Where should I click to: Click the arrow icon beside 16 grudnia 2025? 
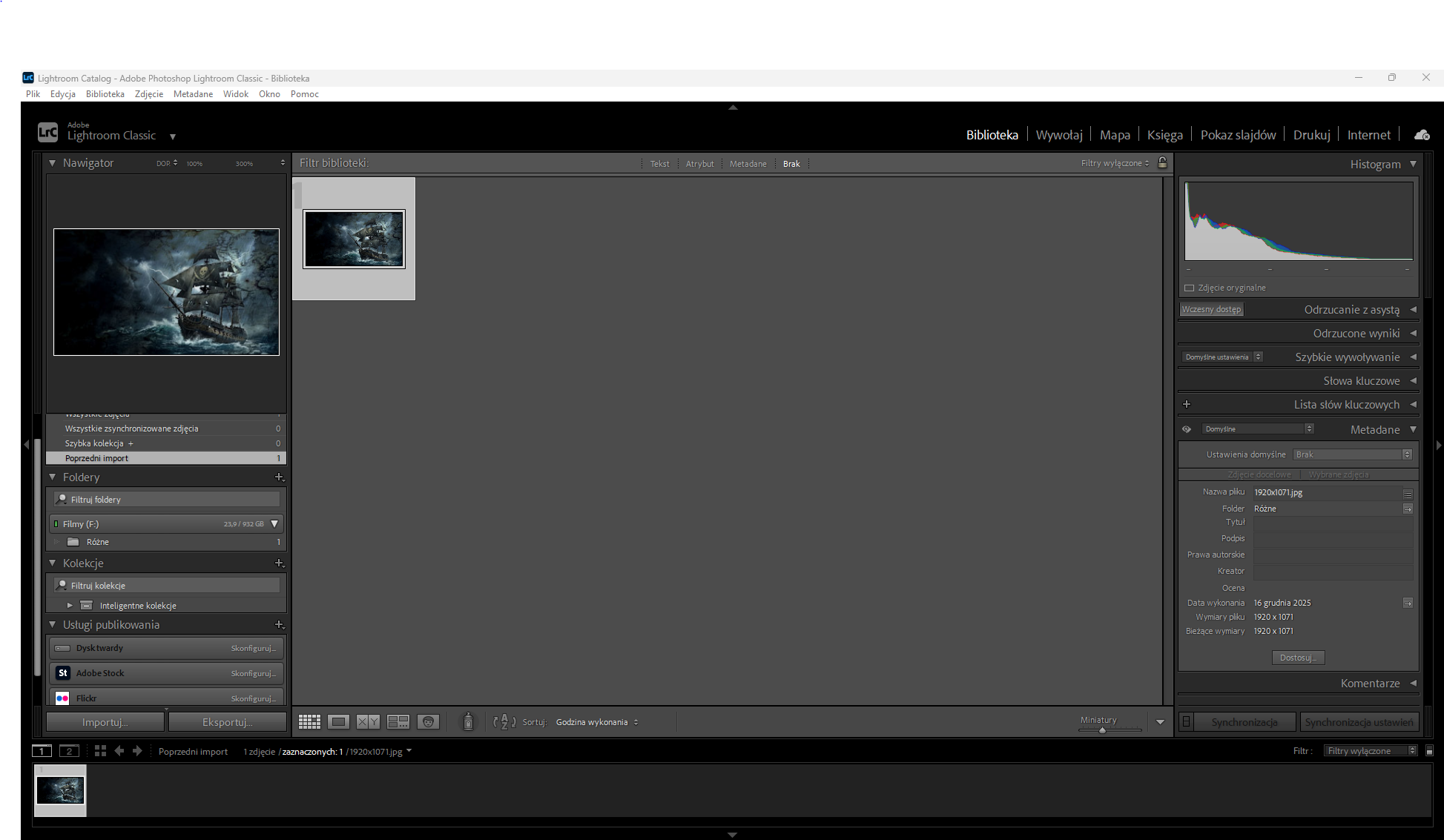pos(1408,603)
